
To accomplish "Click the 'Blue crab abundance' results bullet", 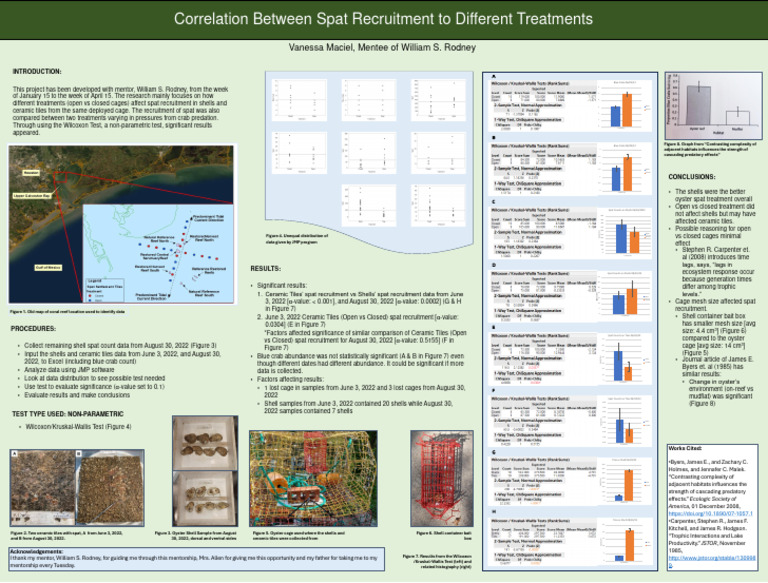I will point(360,364).
